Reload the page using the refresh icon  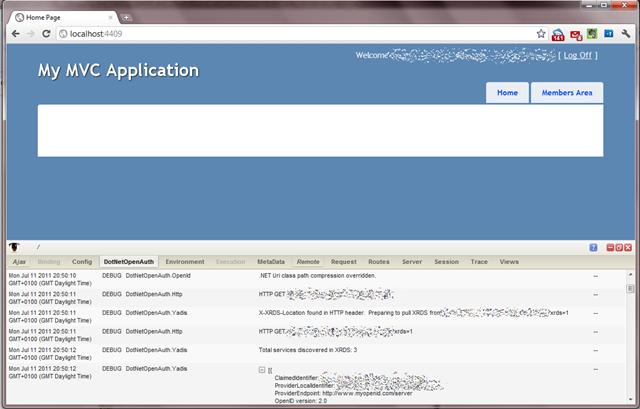48,33
